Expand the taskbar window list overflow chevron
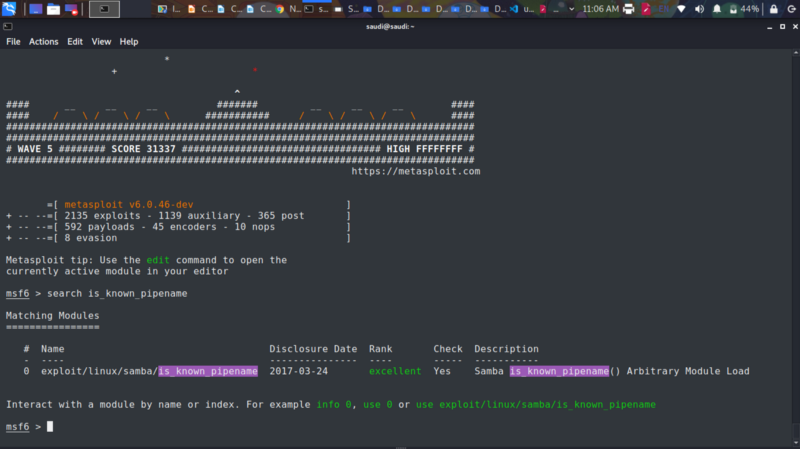This screenshot has width=800, height=449. coord(571,9)
